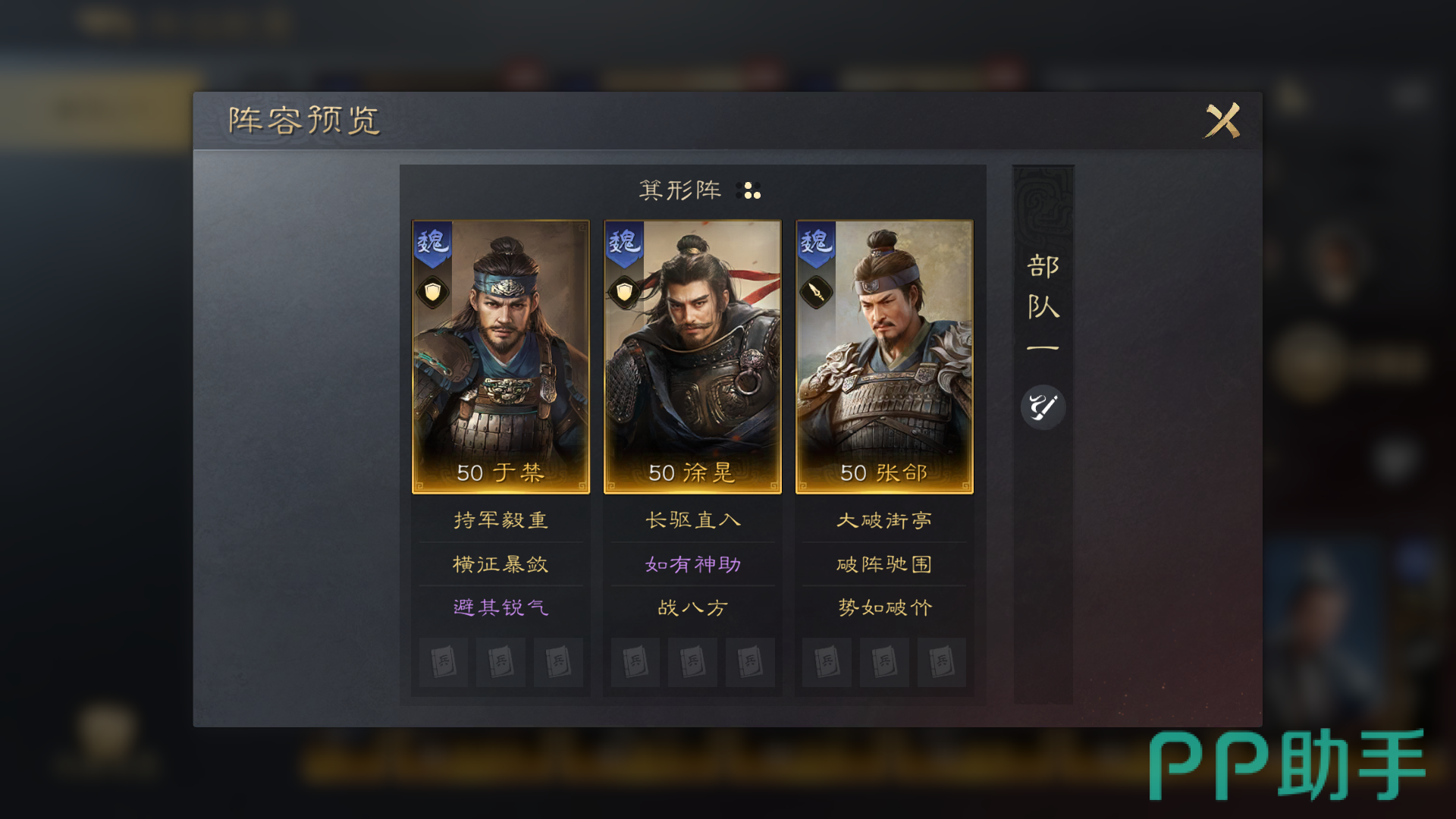Click the middle 兵书 slot under 徐晃
The height and width of the screenshot is (819, 1456).
pos(692,662)
